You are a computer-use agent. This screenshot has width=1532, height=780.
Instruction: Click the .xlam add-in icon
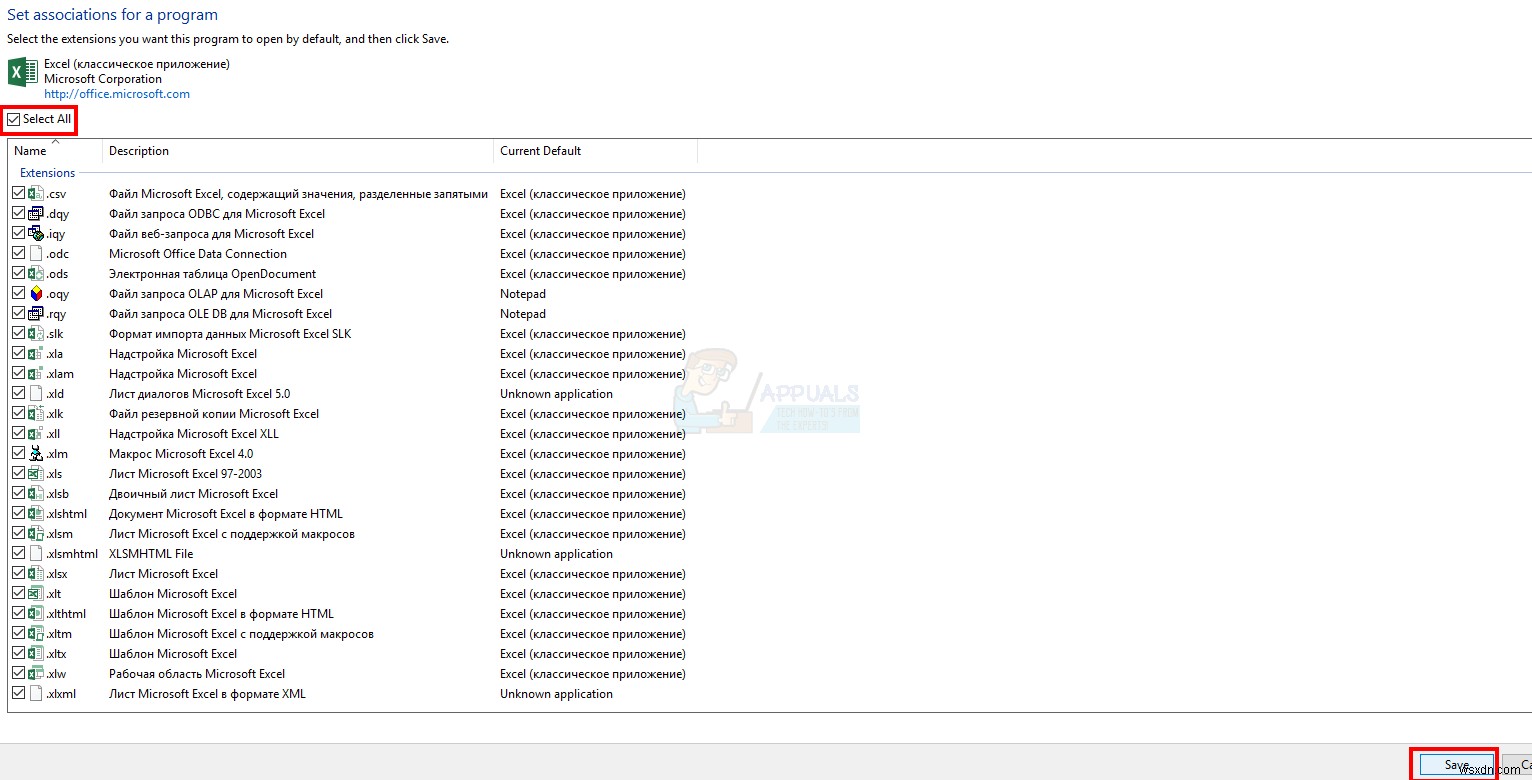pos(36,374)
